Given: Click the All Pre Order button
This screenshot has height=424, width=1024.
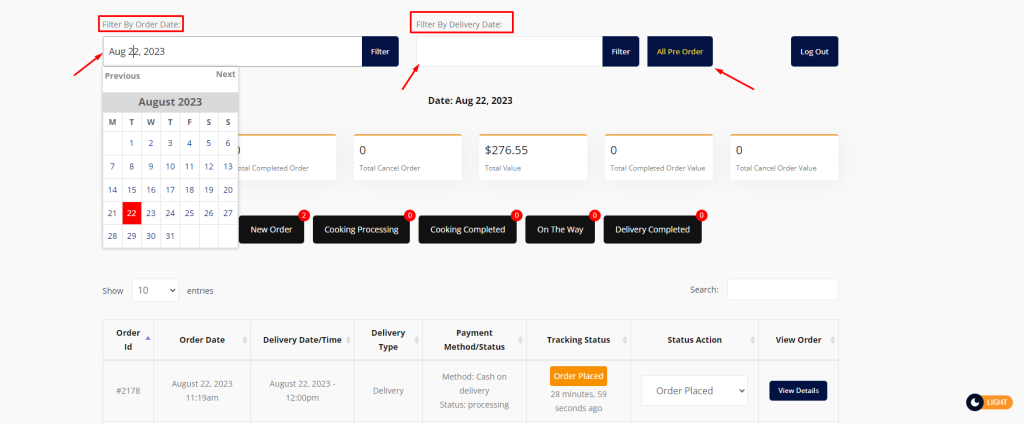Looking at the screenshot, I should point(680,51).
